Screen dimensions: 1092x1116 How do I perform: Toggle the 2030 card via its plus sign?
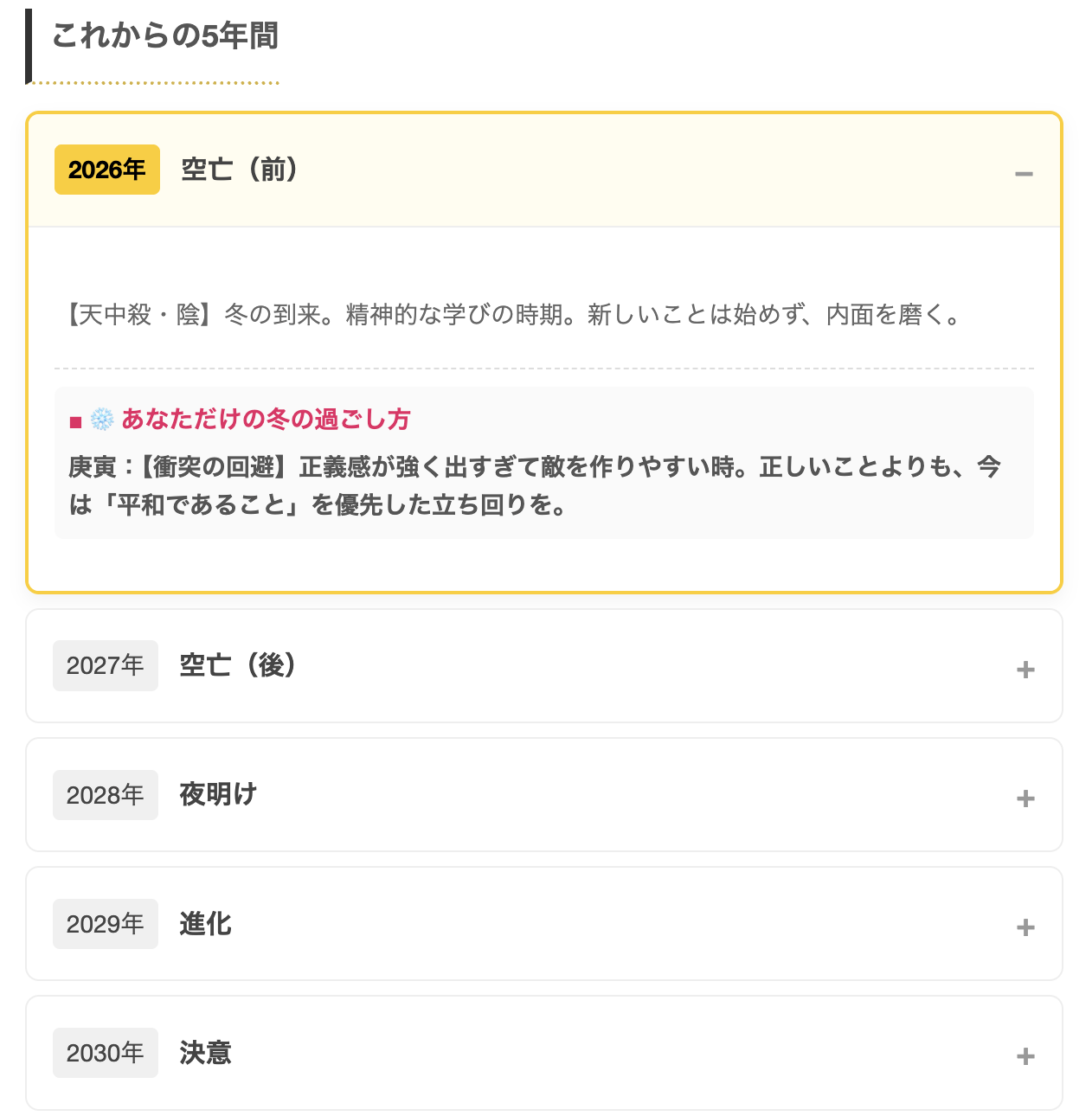coord(1026,1055)
